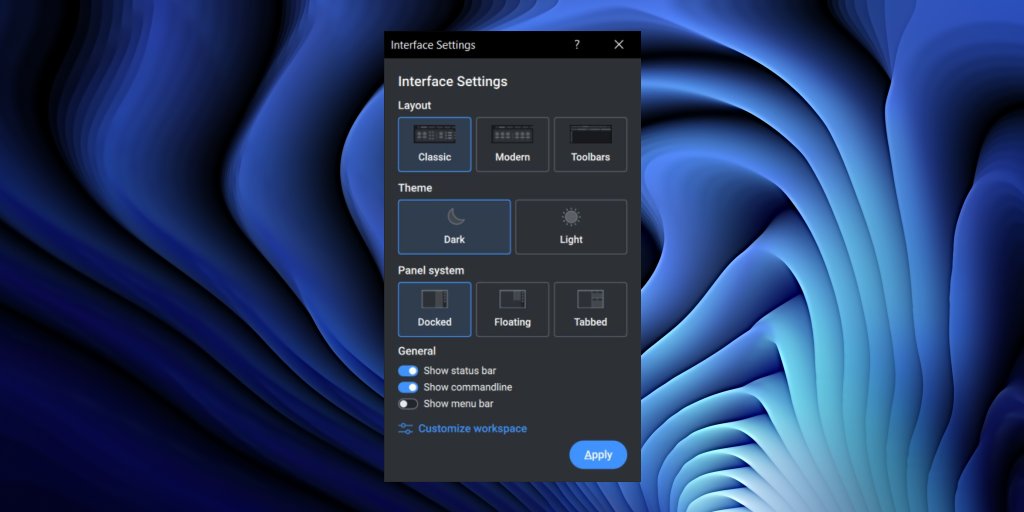Pick the Tabbed panel system
The width and height of the screenshot is (1024, 512).
point(590,310)
